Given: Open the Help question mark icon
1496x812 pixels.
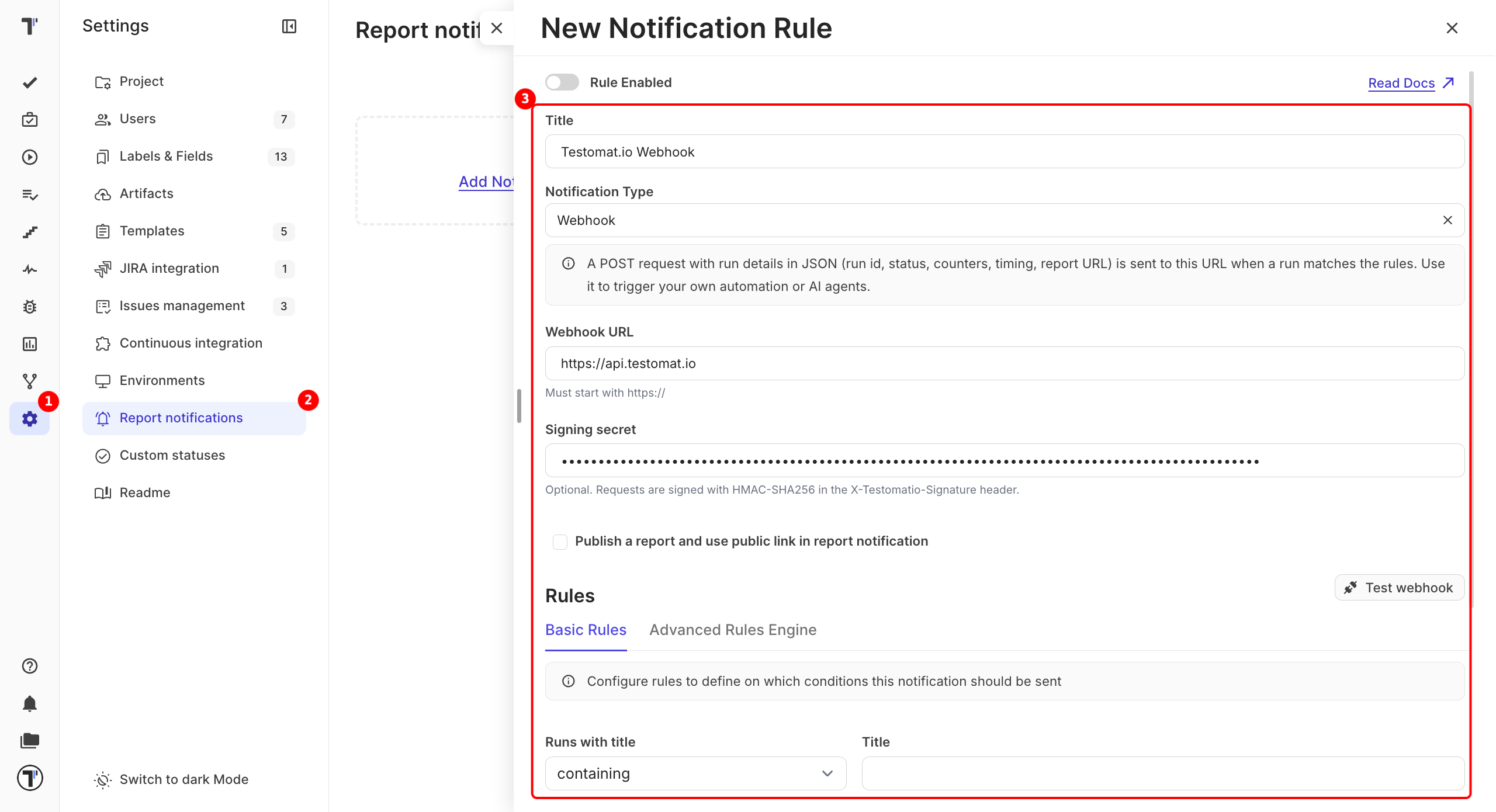Looking at the screenshot, I should pos(30,666).
